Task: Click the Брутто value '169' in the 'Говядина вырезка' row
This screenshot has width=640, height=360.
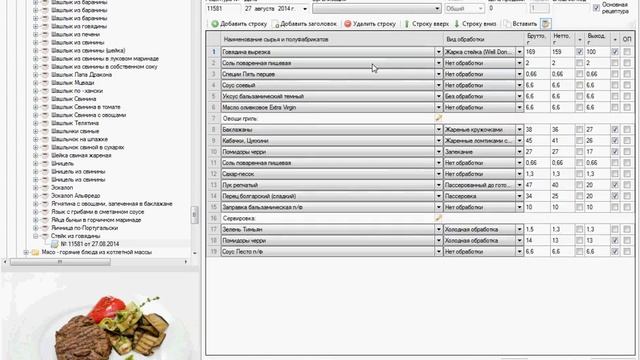Action: click(537, 52)
